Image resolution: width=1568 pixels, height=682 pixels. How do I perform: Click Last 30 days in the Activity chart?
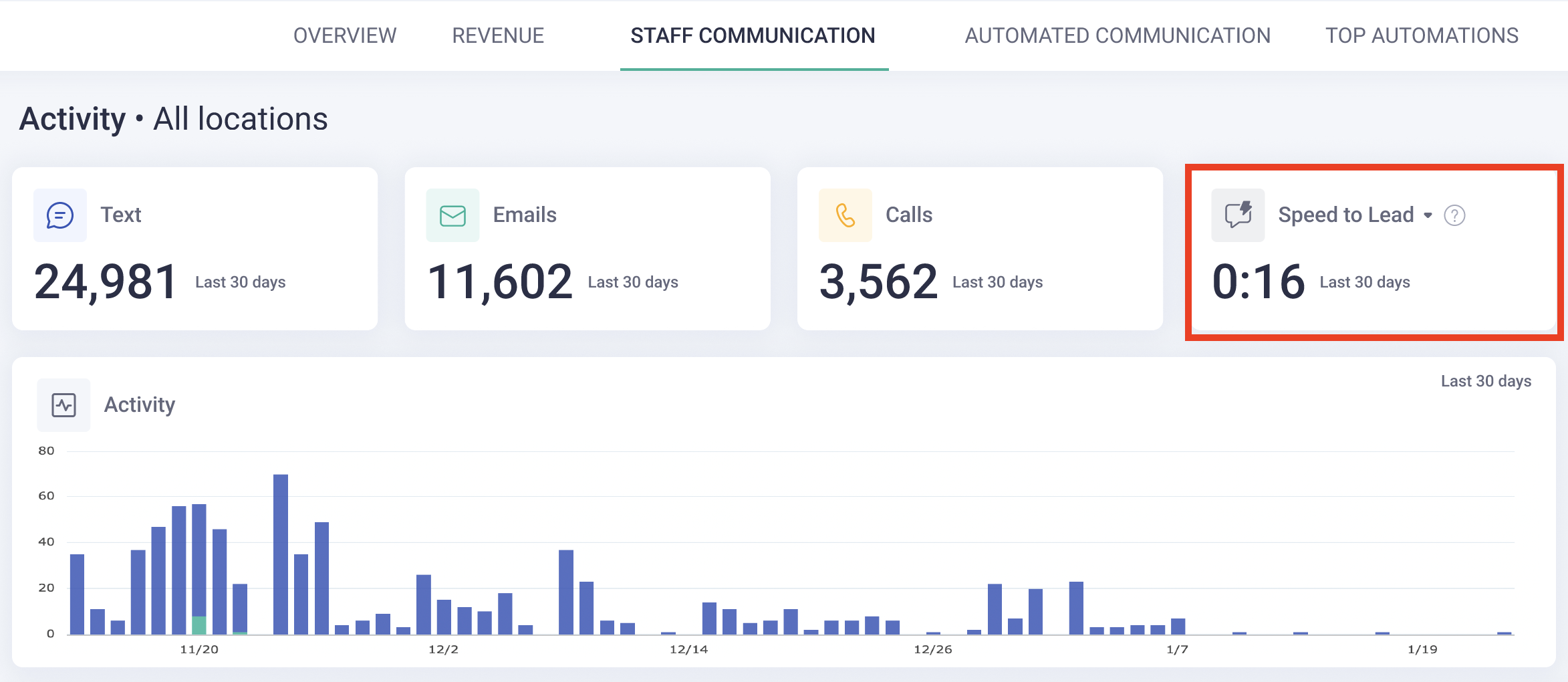[x=1486, y=381]
